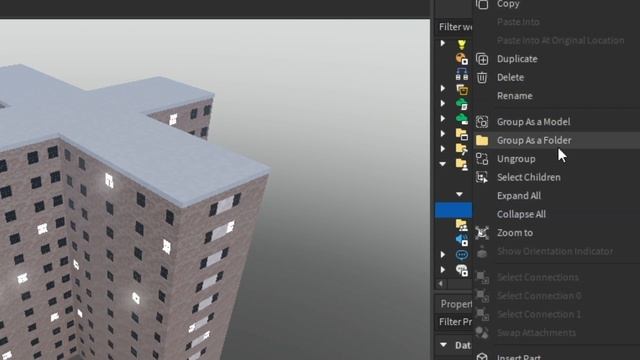Click Show Orientation Indicator menu entry
The width and height of the screenshot is (640, 360).
tap(555, 251)
